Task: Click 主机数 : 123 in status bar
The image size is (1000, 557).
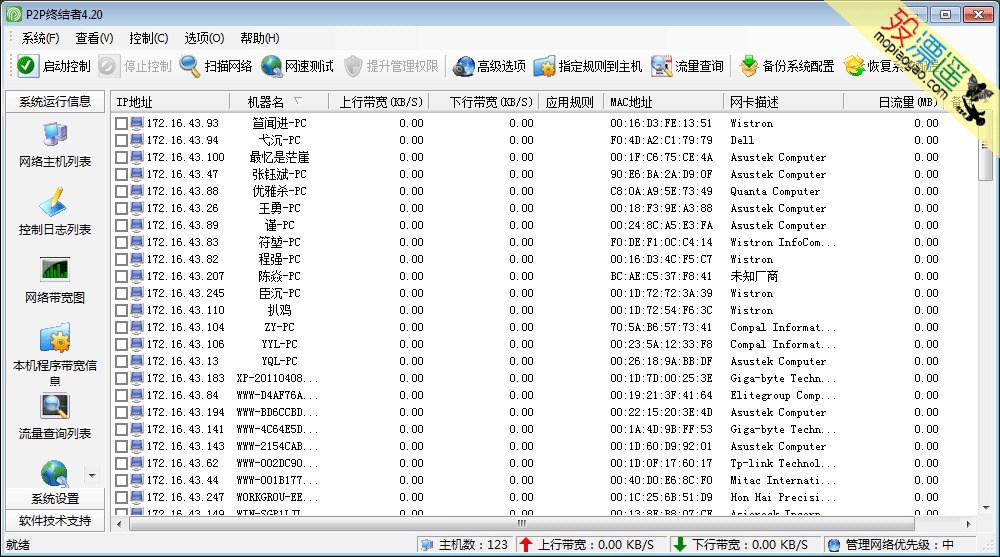Action: 473,544
